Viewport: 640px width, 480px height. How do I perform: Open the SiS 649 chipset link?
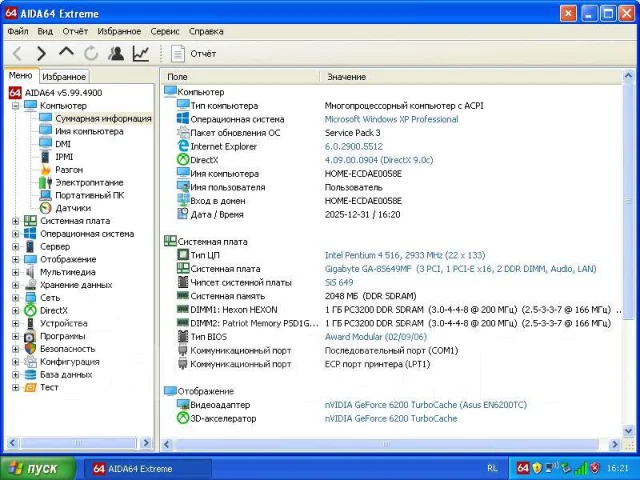(x=339, y=282)
